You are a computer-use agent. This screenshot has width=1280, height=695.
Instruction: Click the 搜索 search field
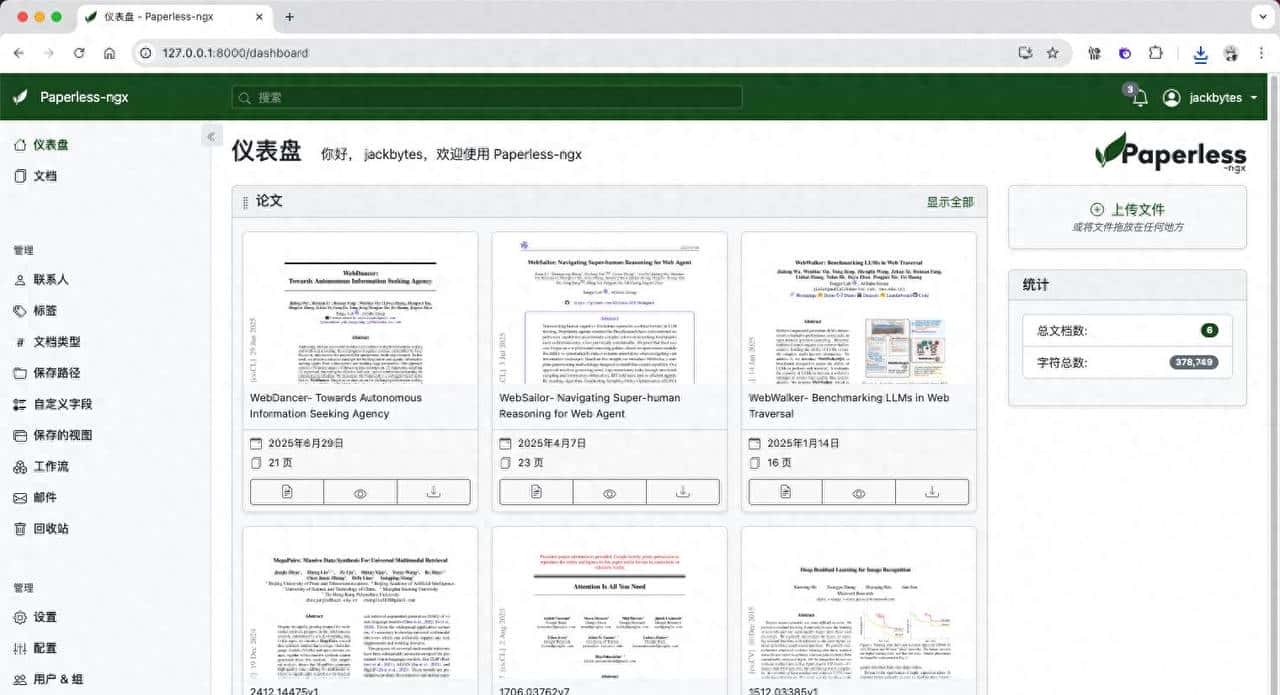point(487,97)
